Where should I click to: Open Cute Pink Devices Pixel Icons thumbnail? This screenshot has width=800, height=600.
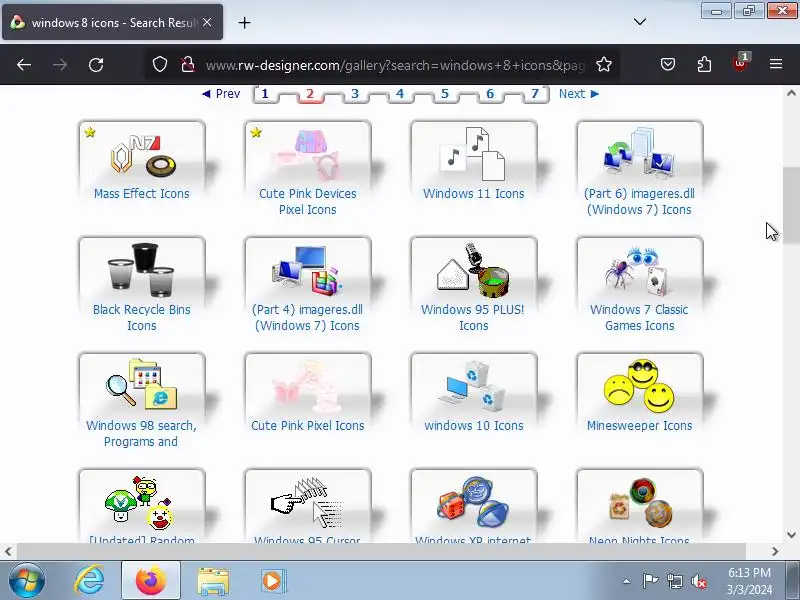point(308,154)
